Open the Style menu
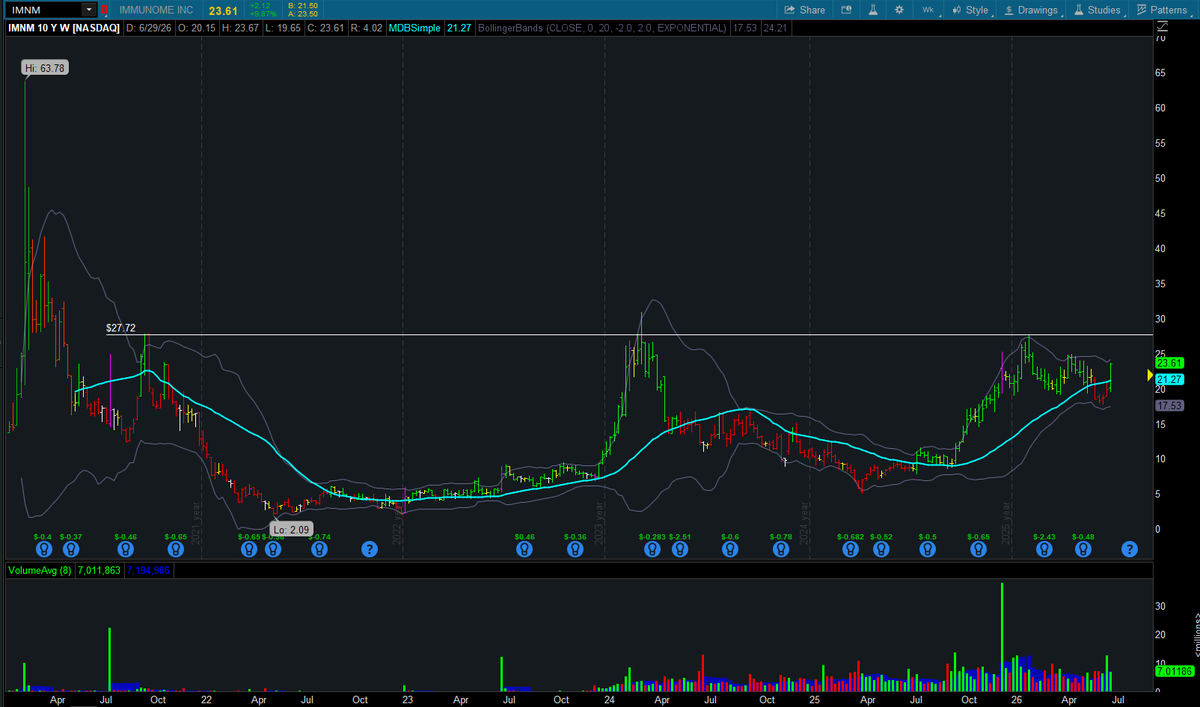 pos(971,9)
